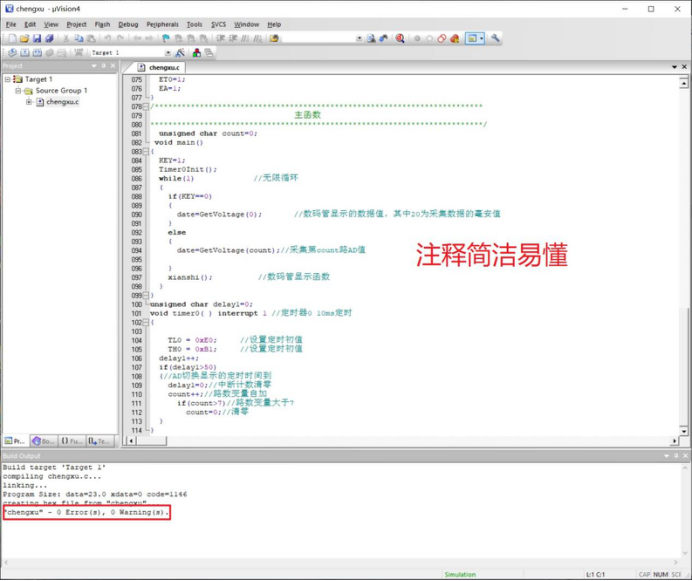The width and height of the screenshot is (692, 581).
Task: Open the editor tab list dropdown arrow
Action: coord(674,67)
